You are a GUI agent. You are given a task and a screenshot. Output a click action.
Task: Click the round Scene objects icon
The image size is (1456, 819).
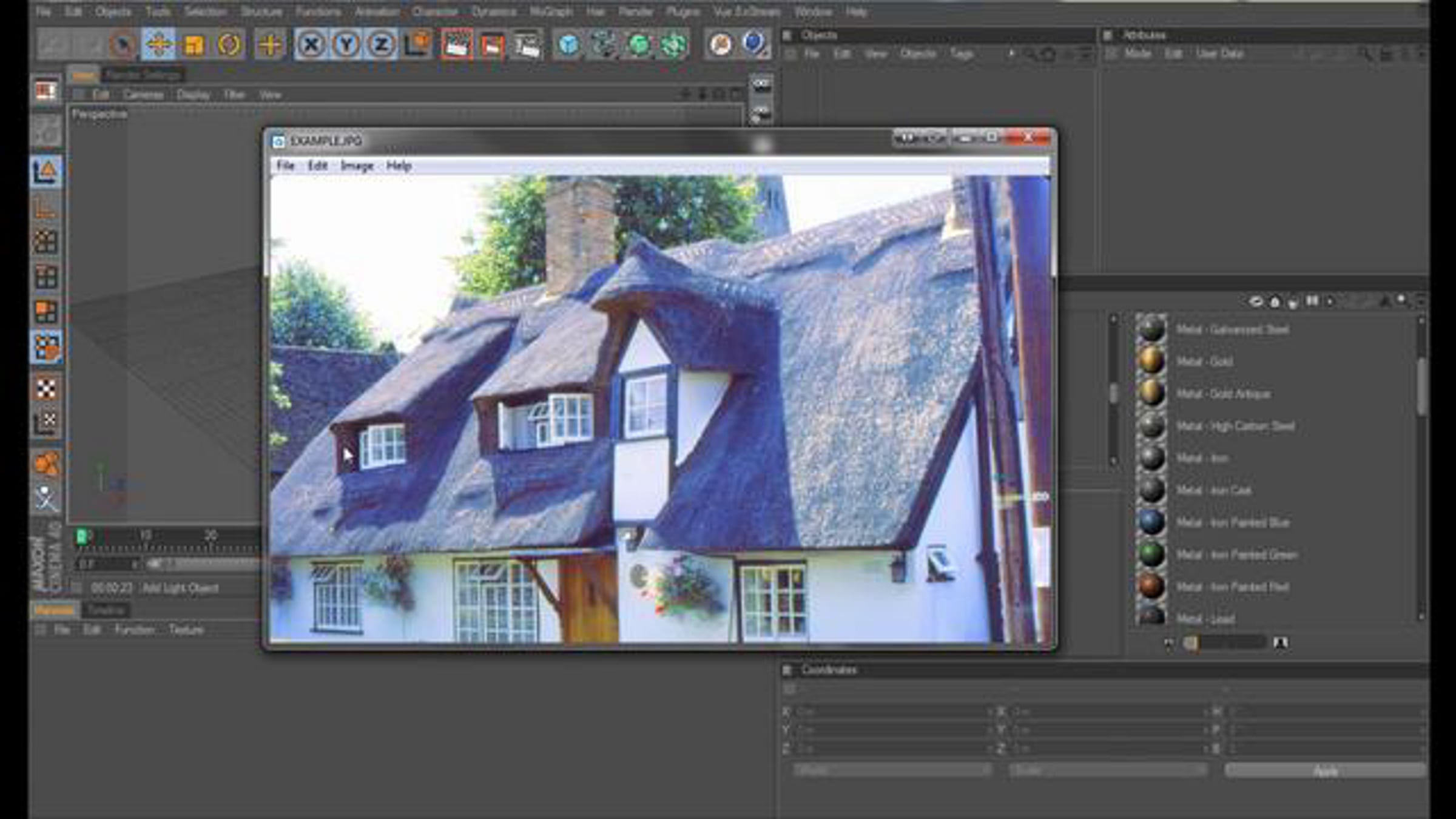tap(721, 44)
